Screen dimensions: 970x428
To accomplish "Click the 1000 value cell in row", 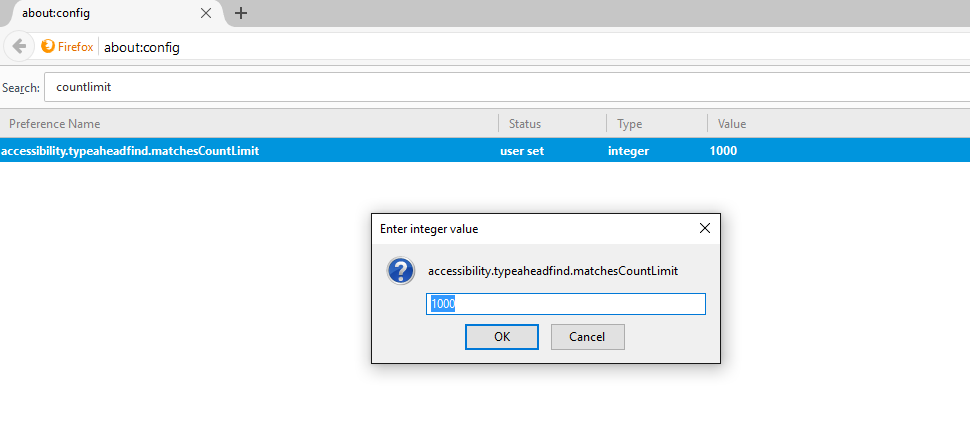I will click(x=722, y=151).
